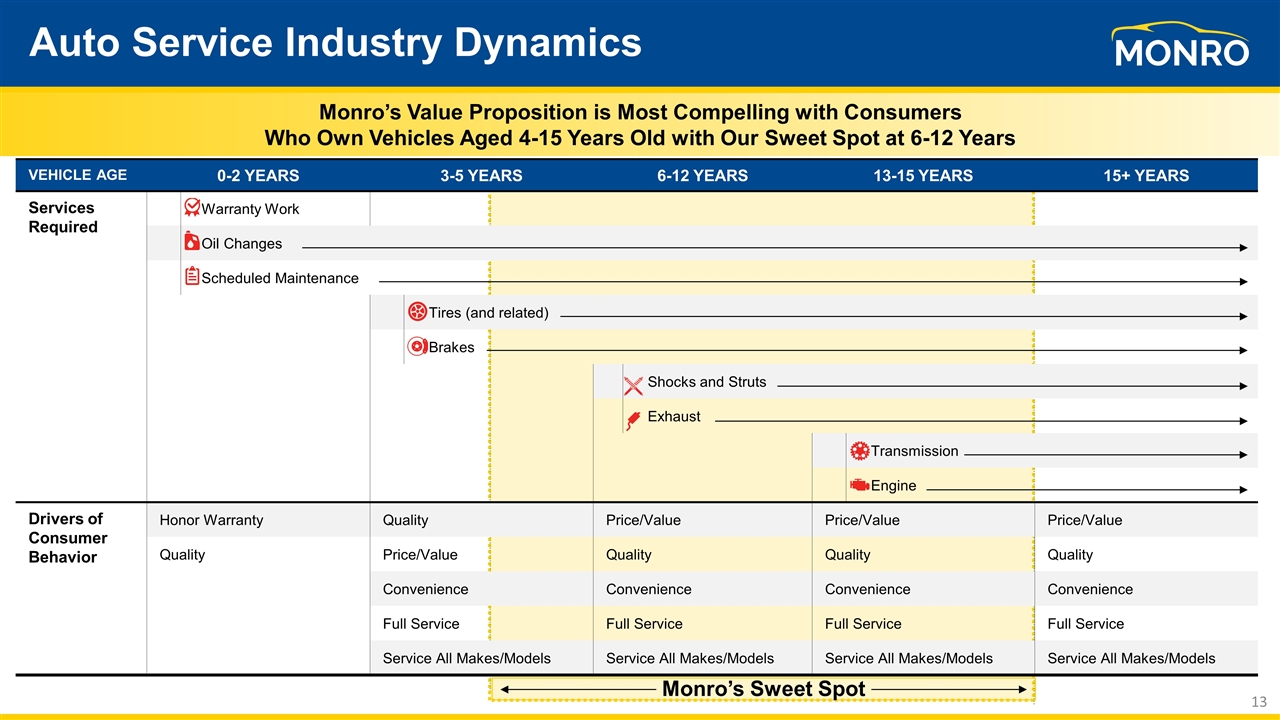Click the '6-12 YEARS' column header
The height and width of the screenshot is (720, 1280).
(x=702, y=176)
